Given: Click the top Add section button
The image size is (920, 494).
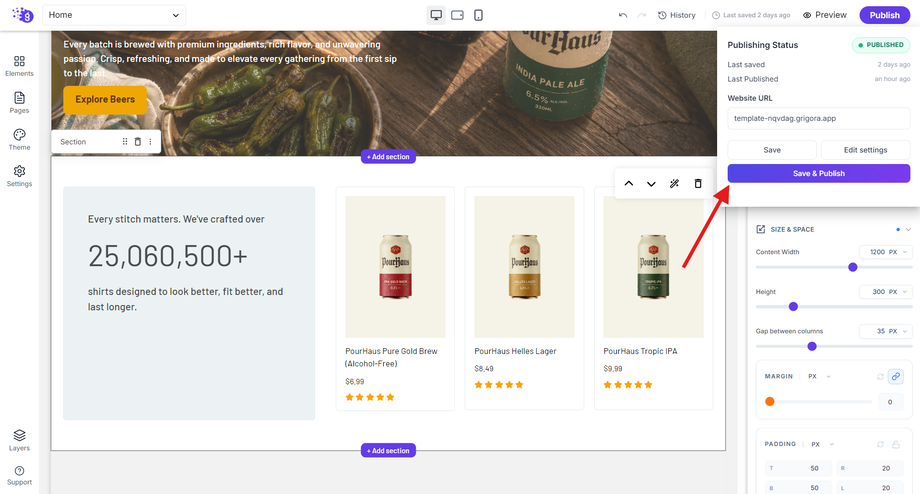Looking at the screenshot, I should click(388, 157).
